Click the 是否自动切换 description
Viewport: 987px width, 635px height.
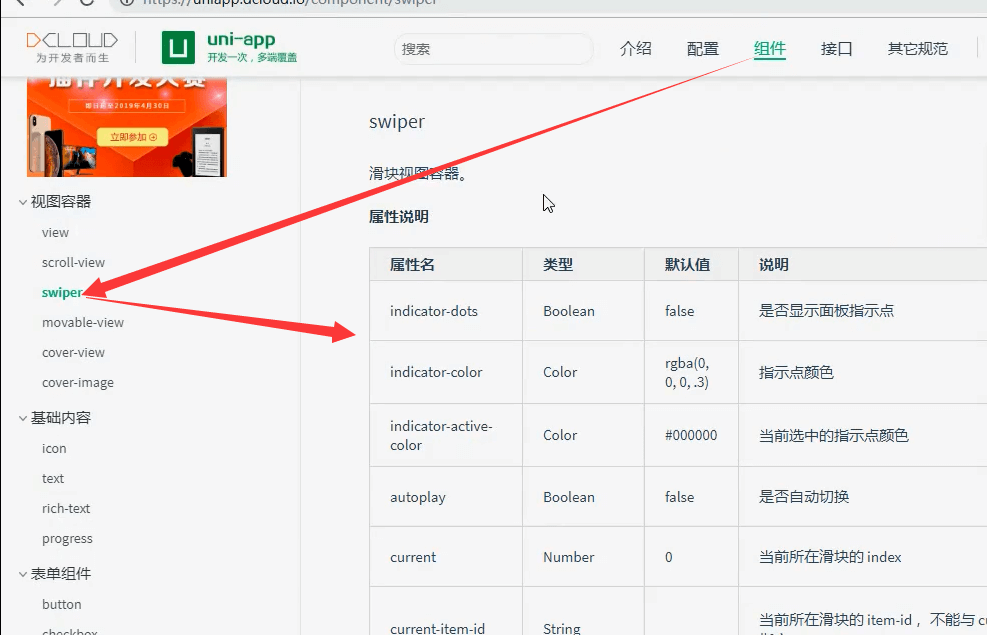pos(804,497)
